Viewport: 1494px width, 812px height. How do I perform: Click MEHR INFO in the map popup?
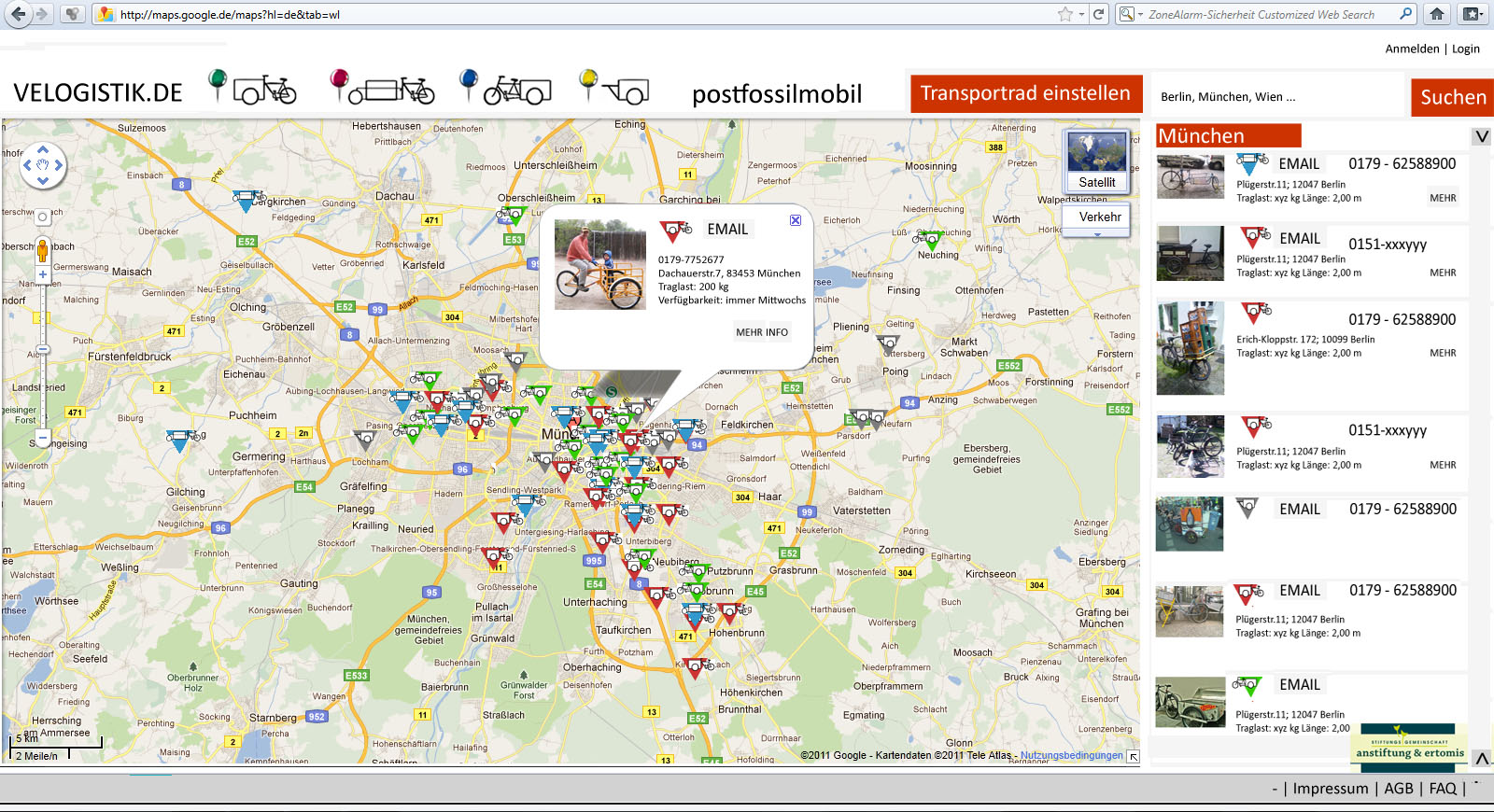pyautogui.click(x=761, y=332)
